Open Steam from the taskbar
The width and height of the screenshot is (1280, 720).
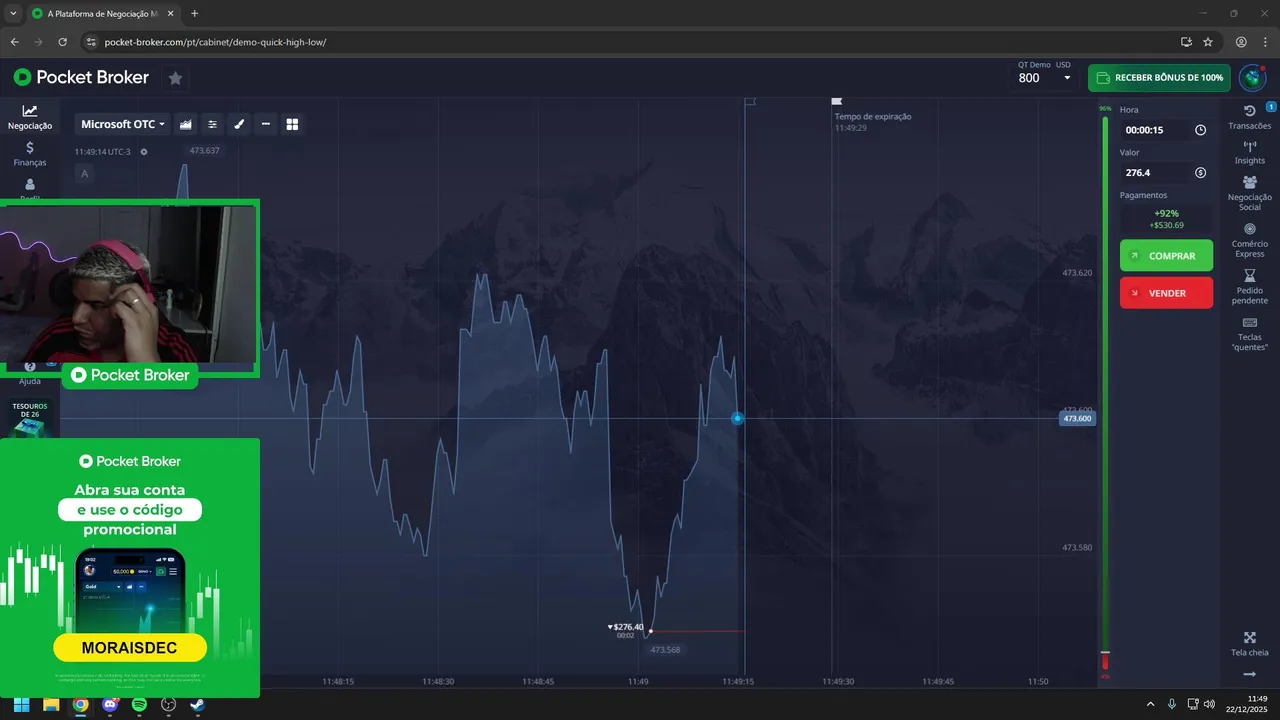[198, 704]
